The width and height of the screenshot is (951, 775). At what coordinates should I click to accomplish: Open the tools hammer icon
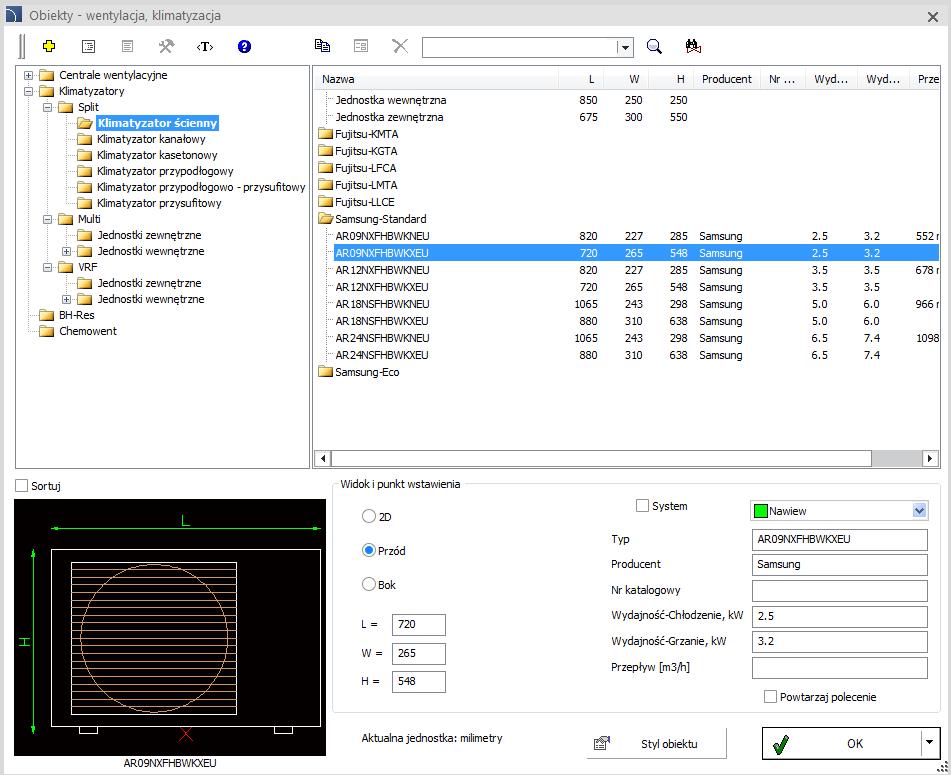166,46
